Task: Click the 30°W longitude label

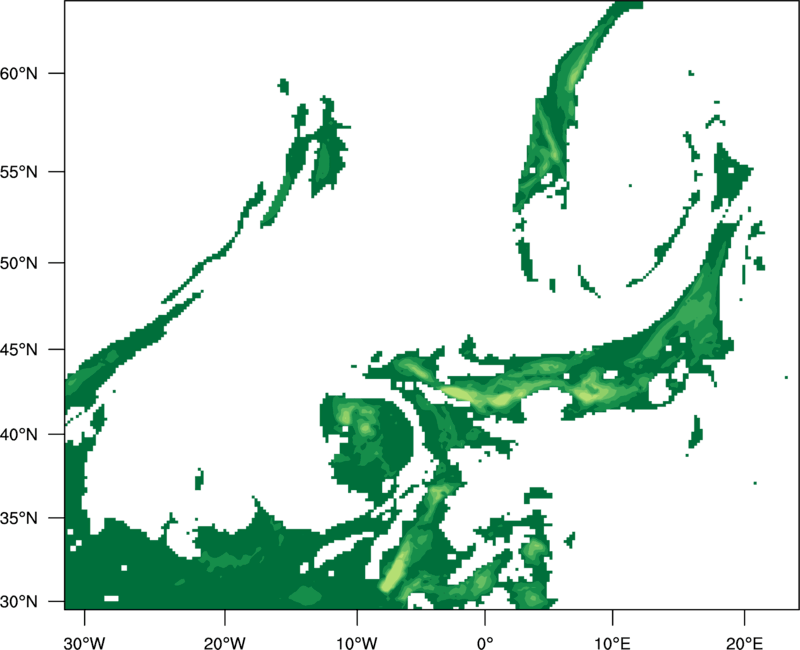Action: pyautogui.click(x=85, y=643)
